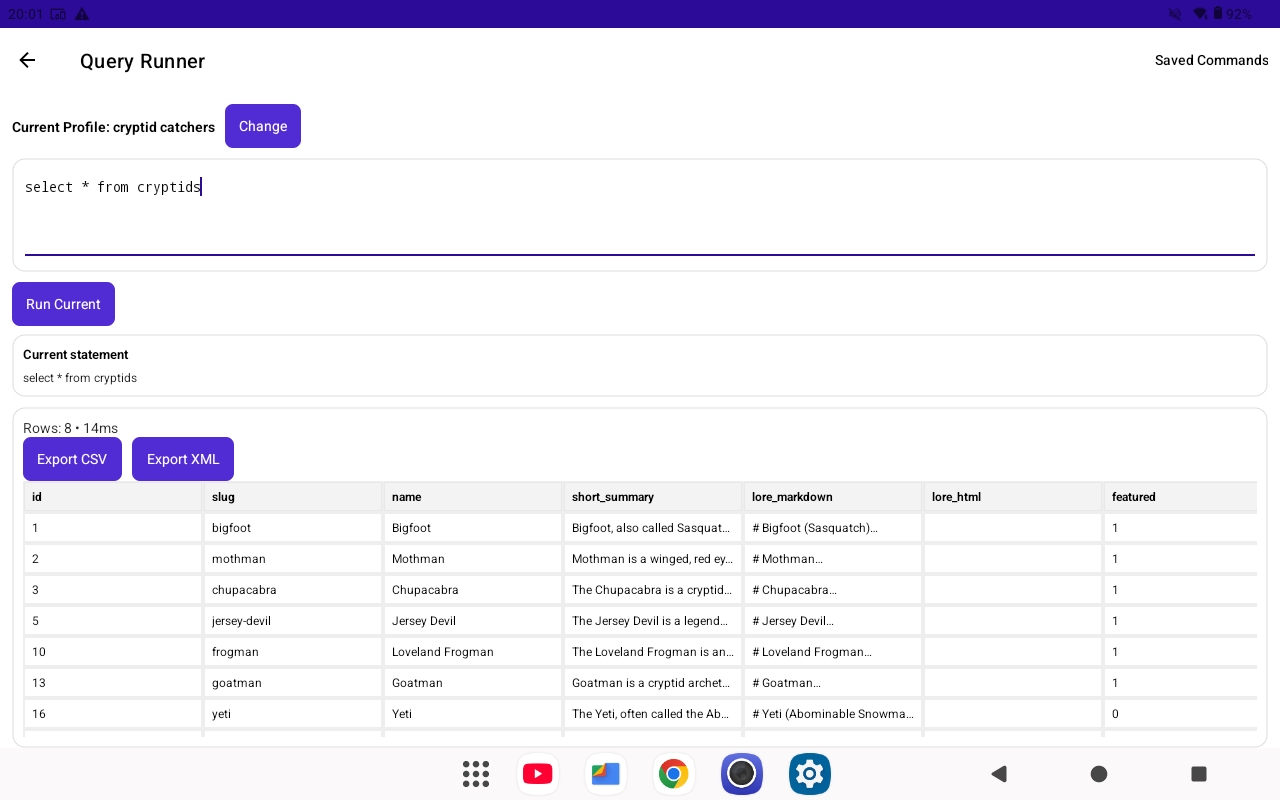The image size is (1280, 800).
Task: Click the Yeti row short_summary cell
Action: [x=653, y=714]
